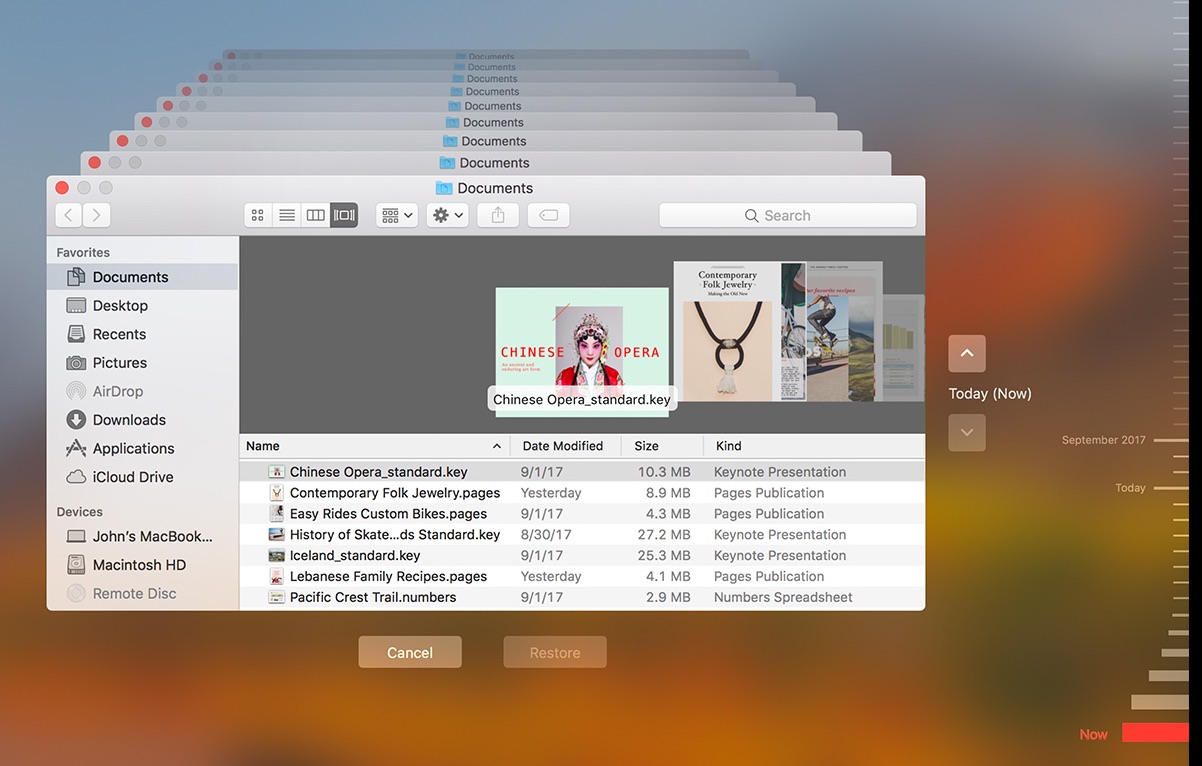Click the Chinese Opera_standard.key file icon

pos(277,472)
